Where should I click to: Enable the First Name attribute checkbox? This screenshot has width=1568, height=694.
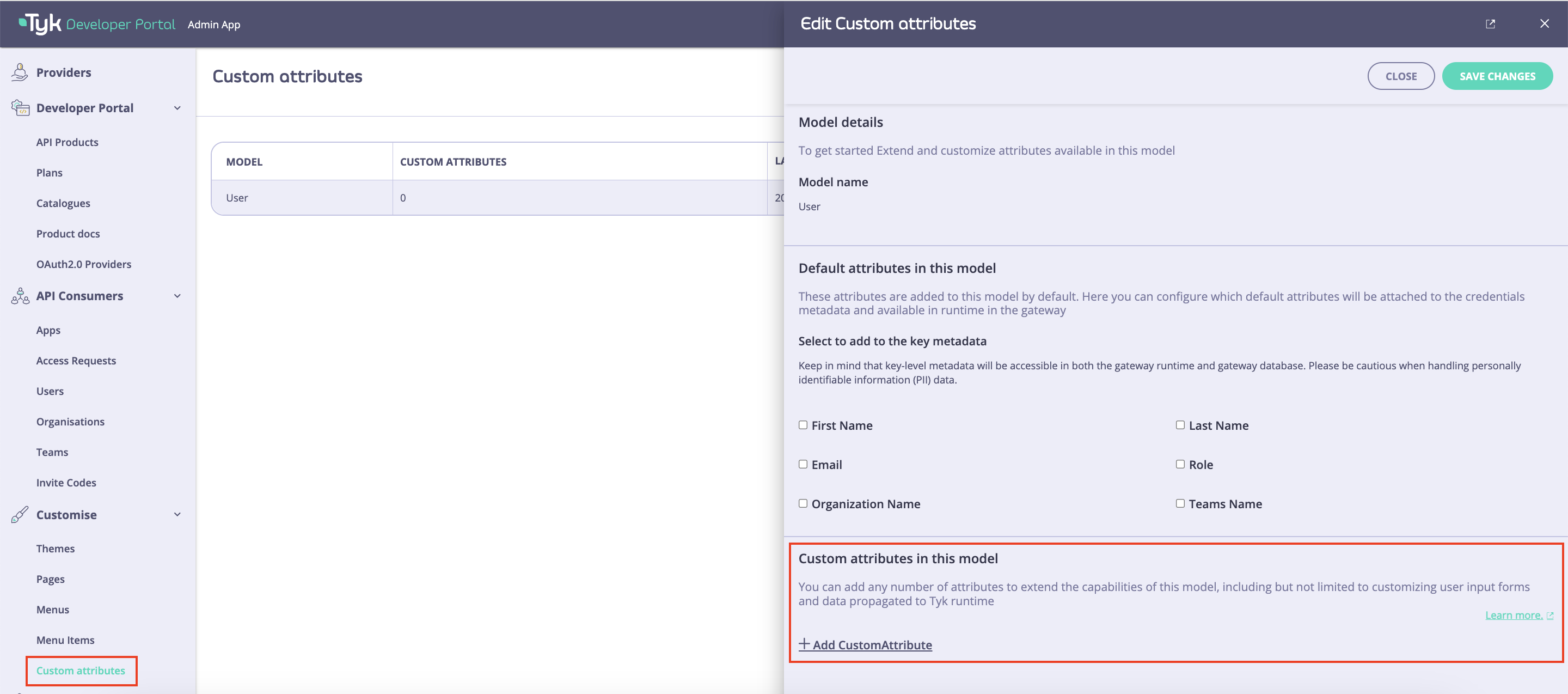pos(803,425)
